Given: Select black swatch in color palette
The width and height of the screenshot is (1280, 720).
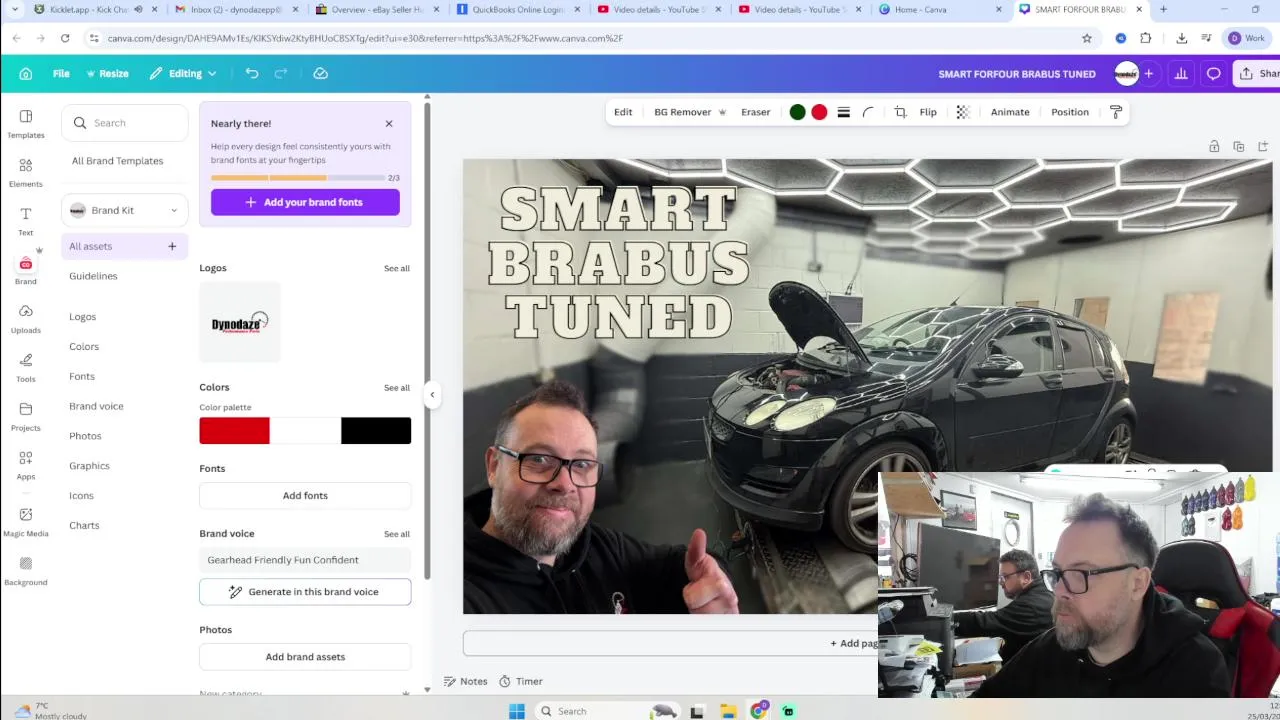Looking at the screenshot, I should (376, 431).
